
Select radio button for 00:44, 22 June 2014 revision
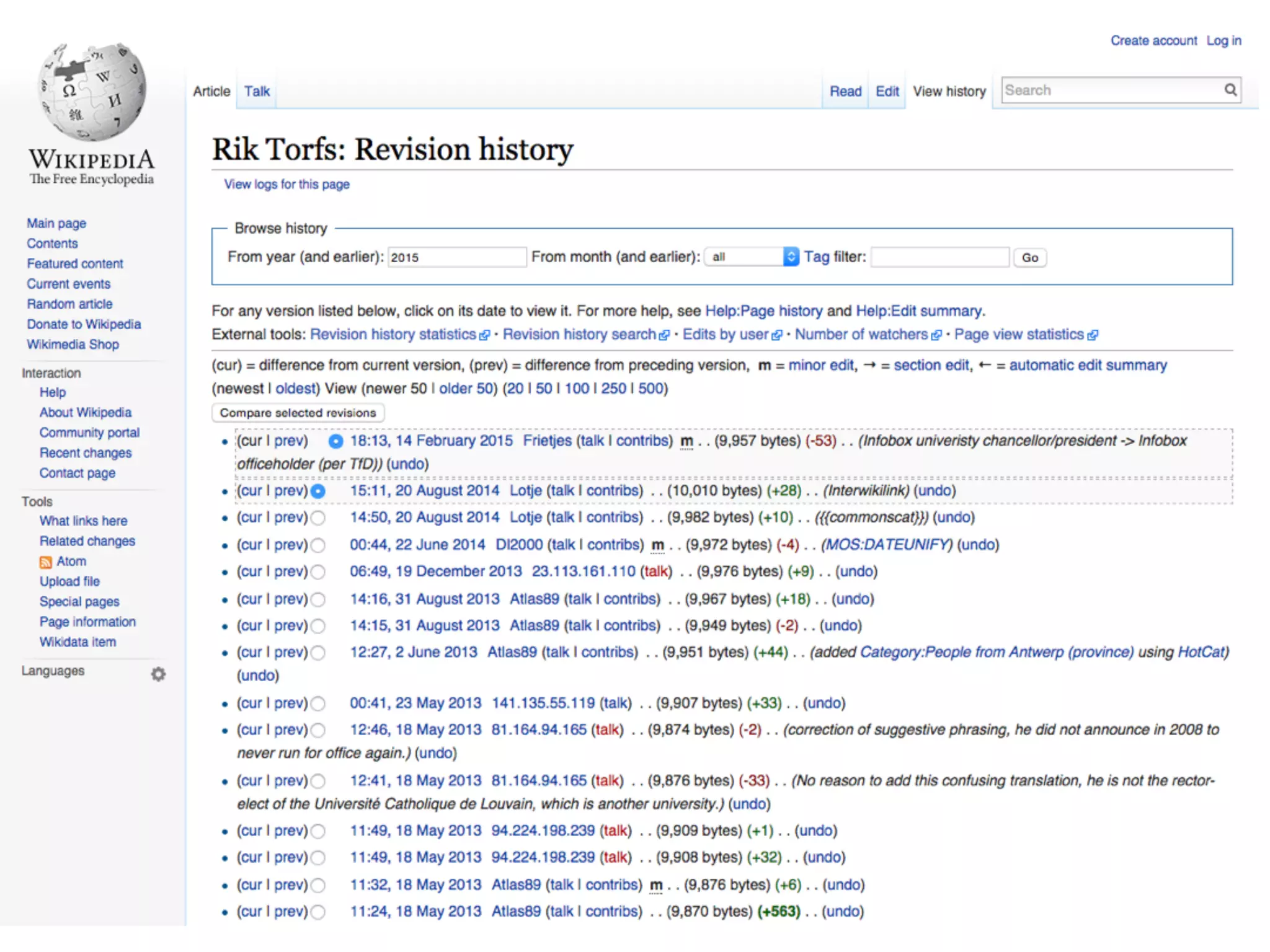(318, 545)
